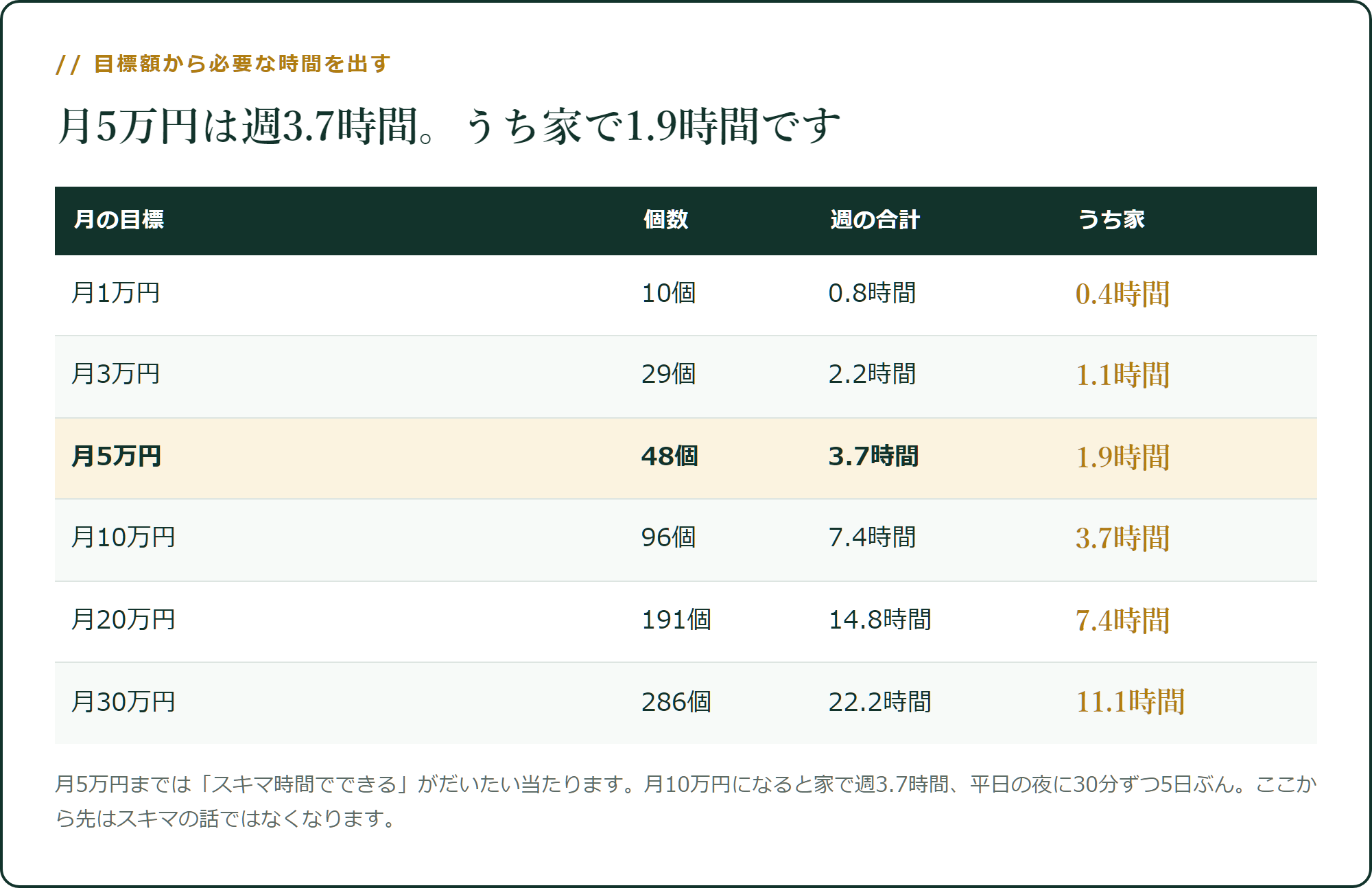The height and width of the screenshot is (888, 1372).
Task: Click the bold '3.7時間' weekly total cell
Action: coord(873,456)
